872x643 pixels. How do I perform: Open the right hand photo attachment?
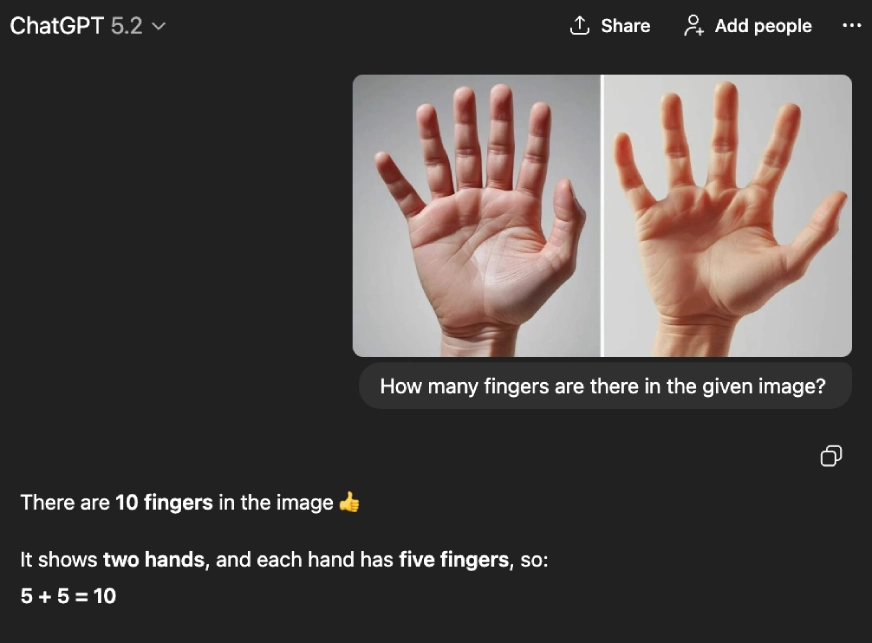pos(727,216)
